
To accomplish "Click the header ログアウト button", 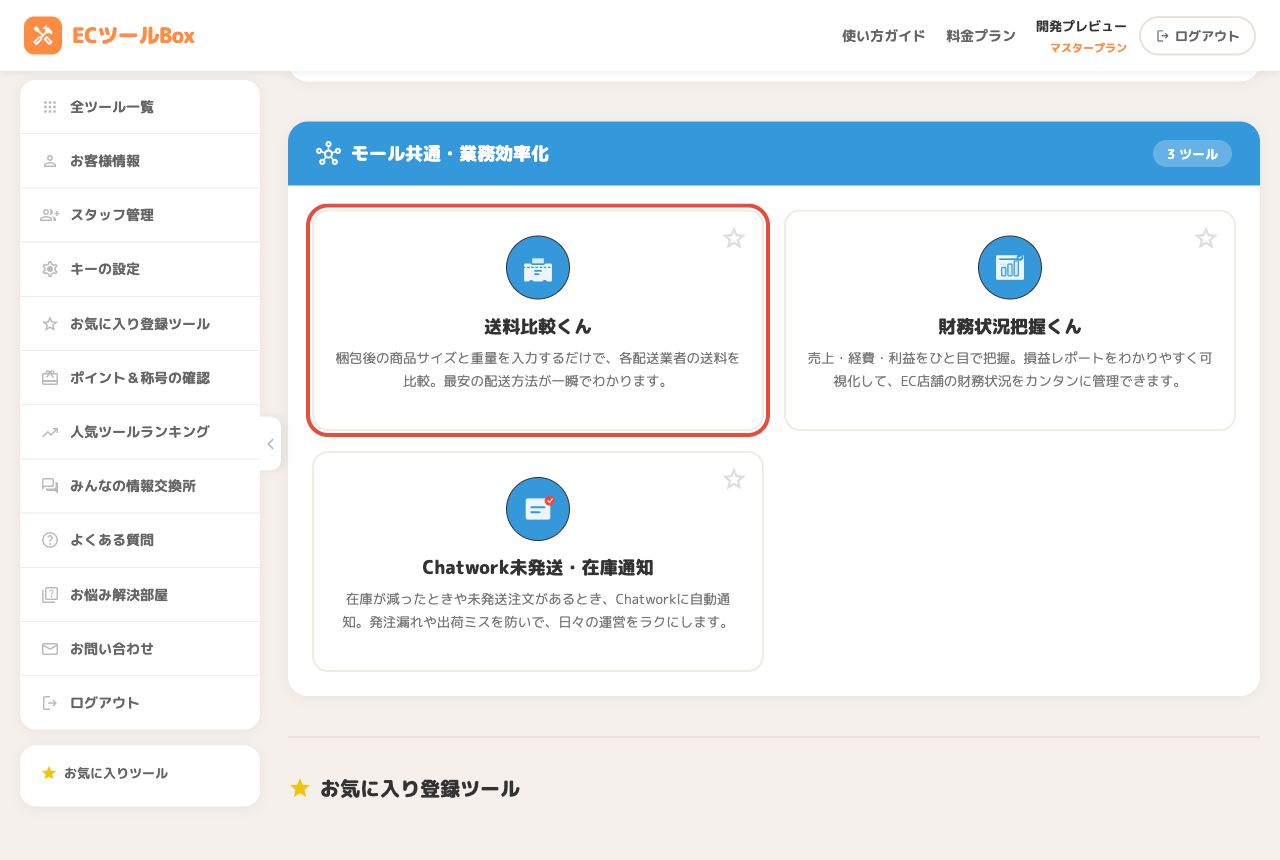I will coord(1197,36).
